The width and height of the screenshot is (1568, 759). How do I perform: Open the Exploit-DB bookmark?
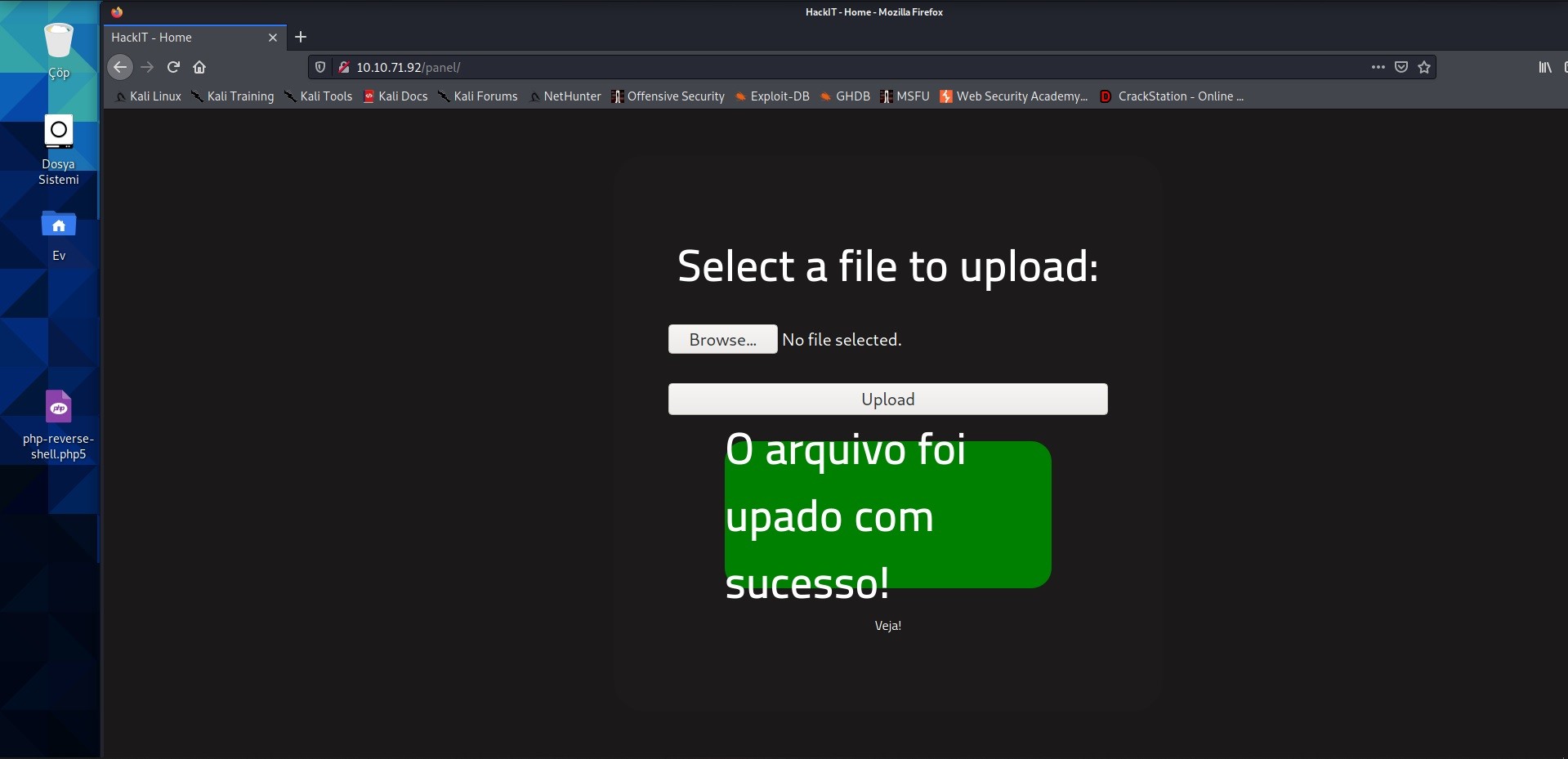[772, 96]
